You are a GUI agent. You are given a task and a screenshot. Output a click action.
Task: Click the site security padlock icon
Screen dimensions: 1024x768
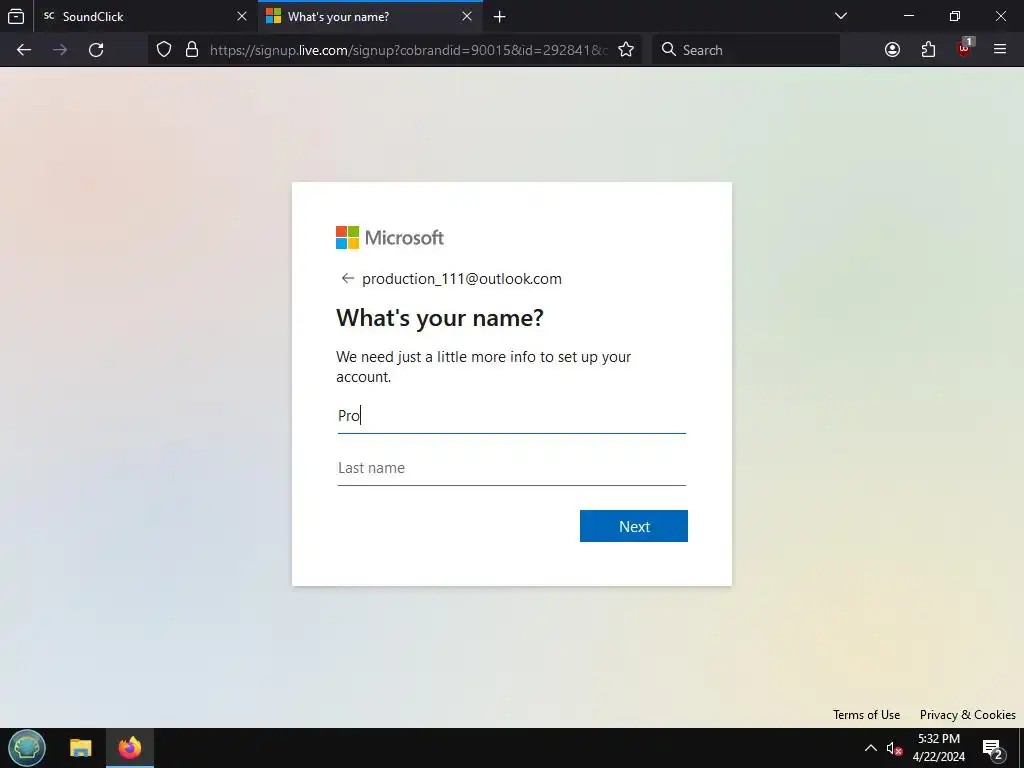(x=192, y=50)
